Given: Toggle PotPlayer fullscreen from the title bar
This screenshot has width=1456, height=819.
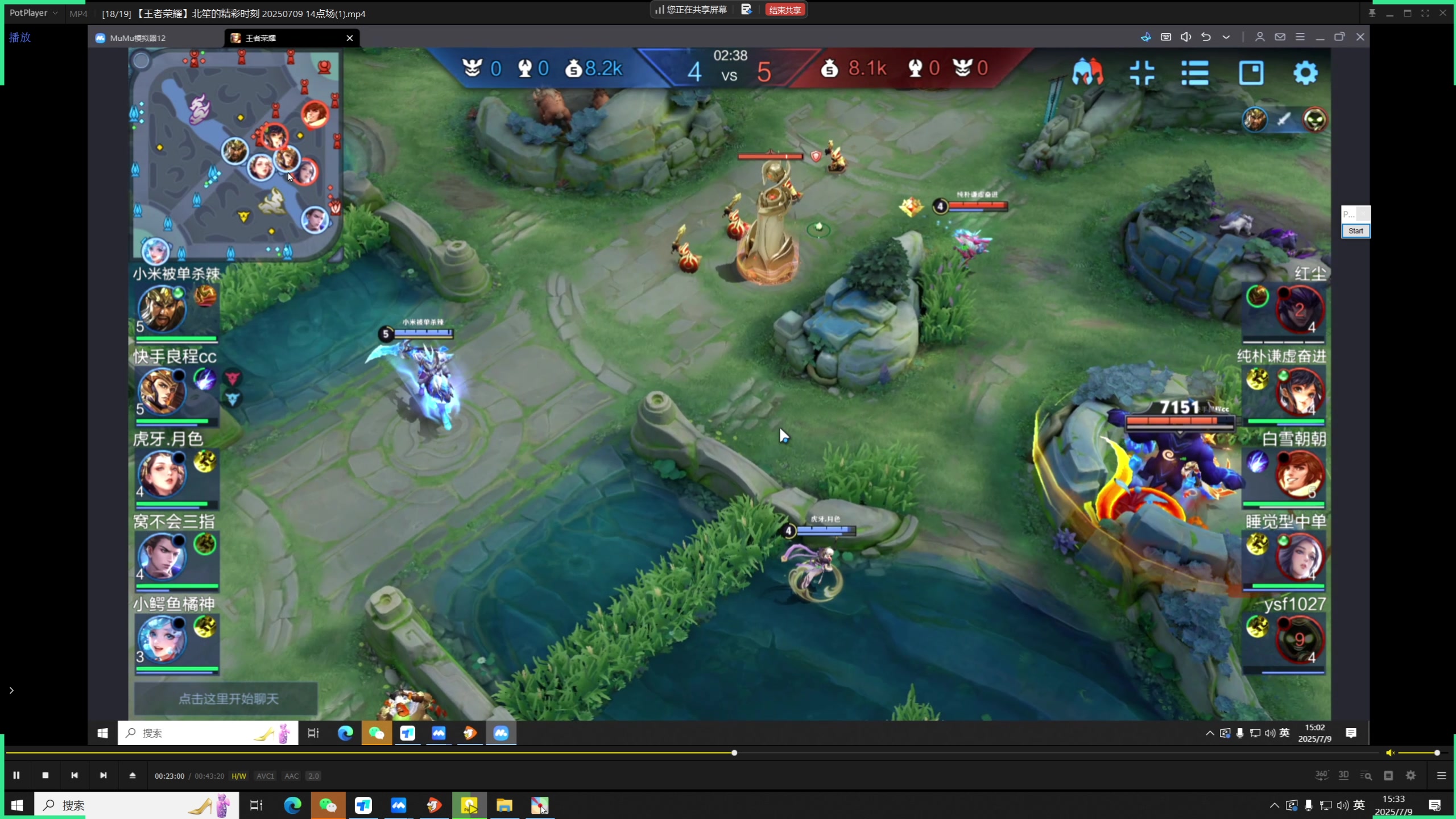Looking at the screenshot, I should point(1425,13).
